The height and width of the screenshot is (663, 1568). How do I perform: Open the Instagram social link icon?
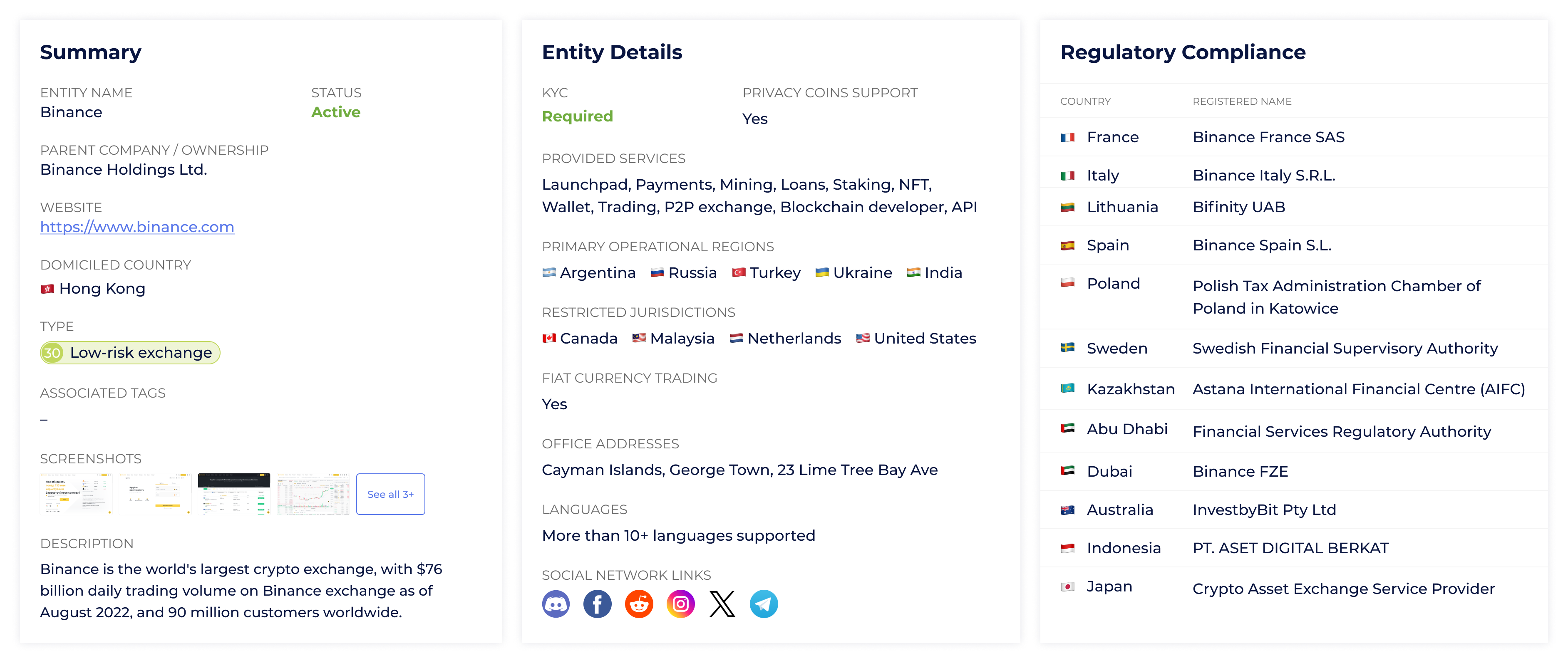(x=680, y=604)
